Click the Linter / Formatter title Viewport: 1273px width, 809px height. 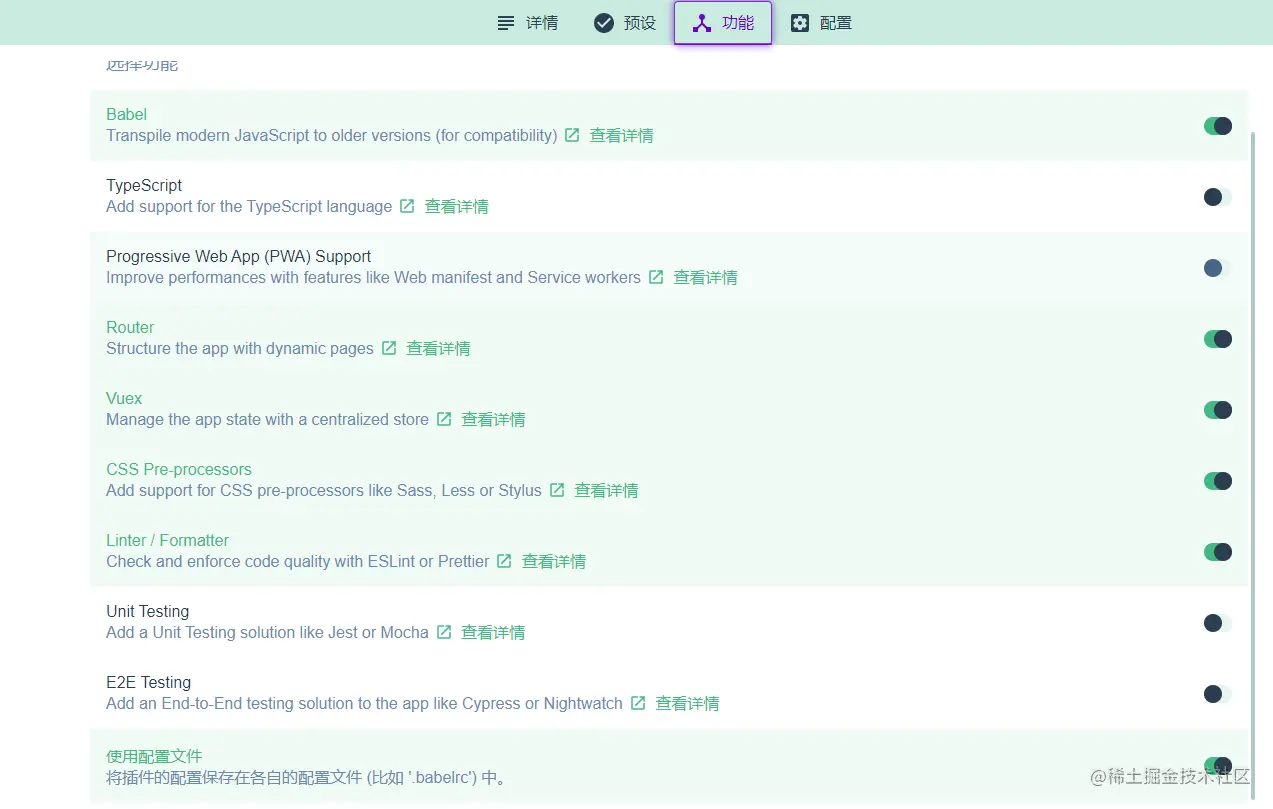coord(168,541)
